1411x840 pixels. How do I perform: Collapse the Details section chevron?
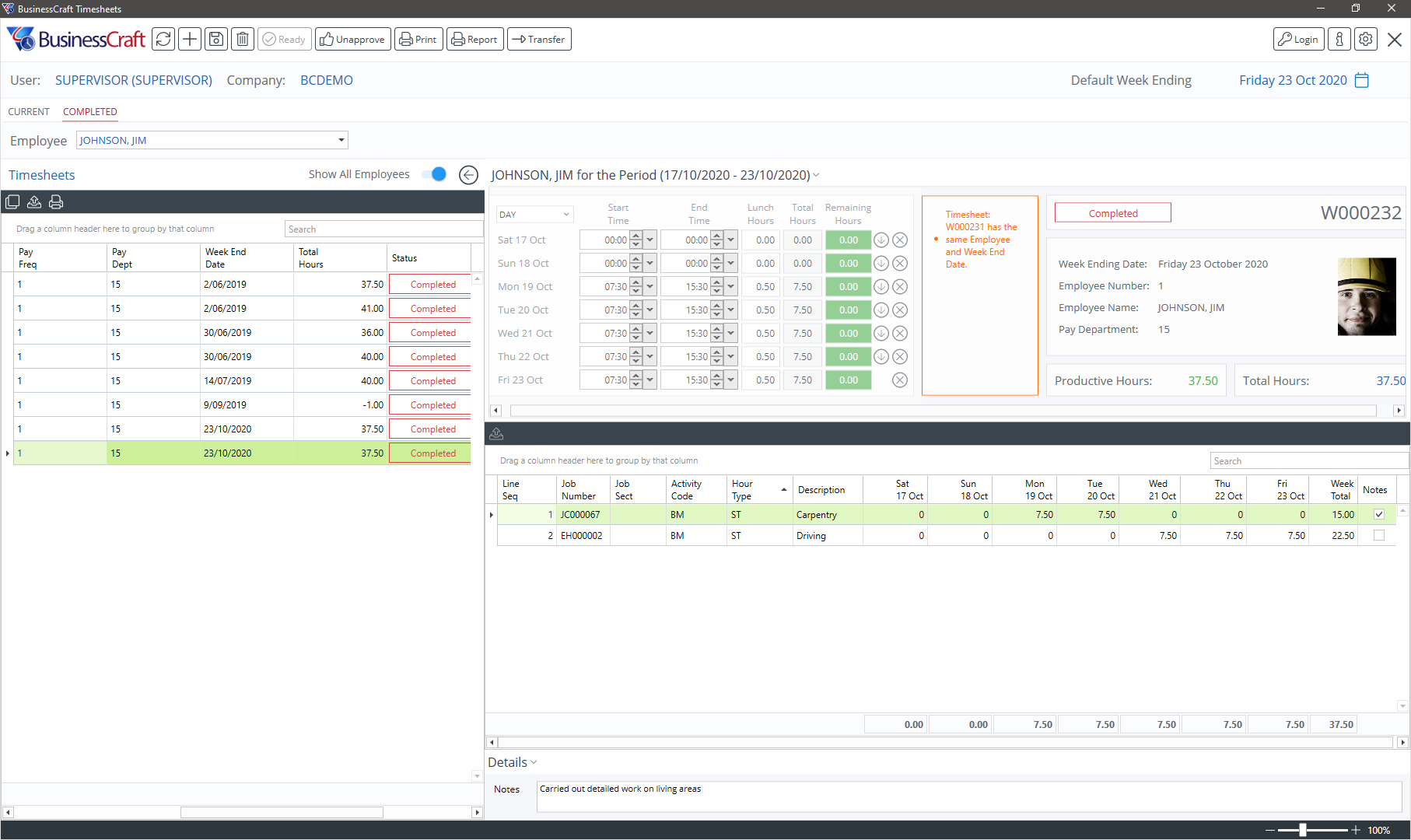coord(534,762)
